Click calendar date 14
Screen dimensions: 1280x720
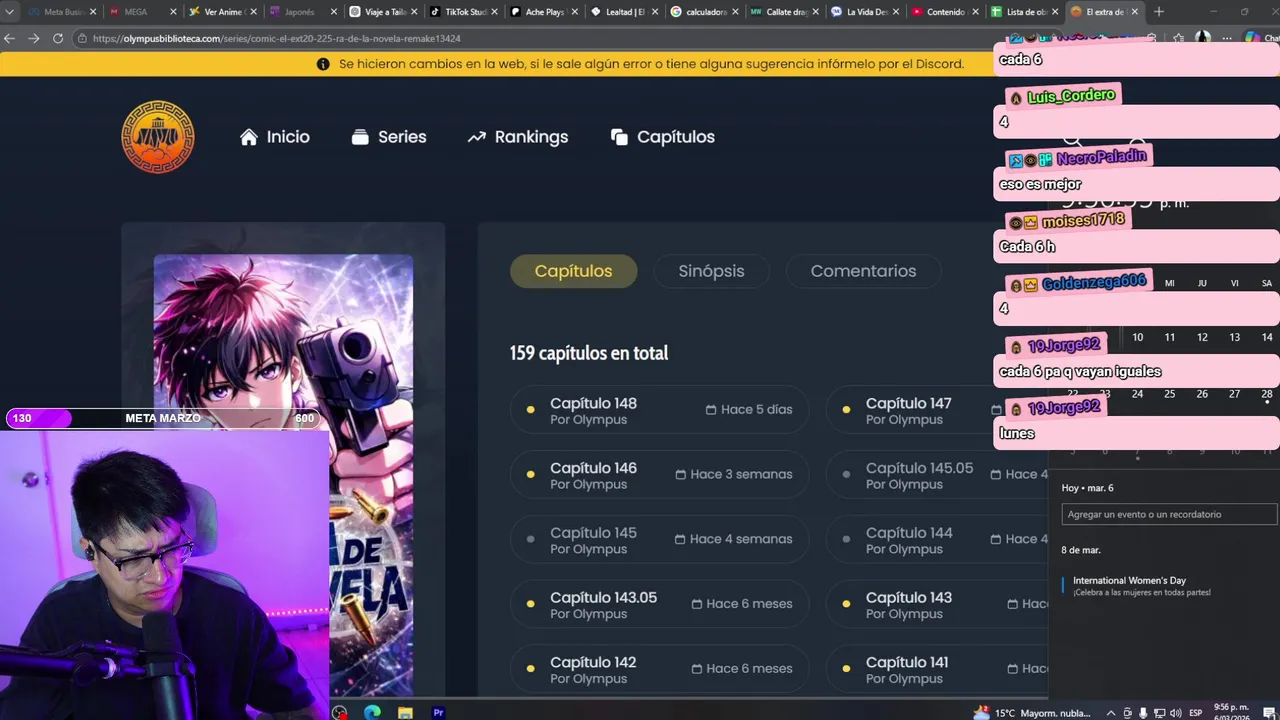tap(1267, 337)
